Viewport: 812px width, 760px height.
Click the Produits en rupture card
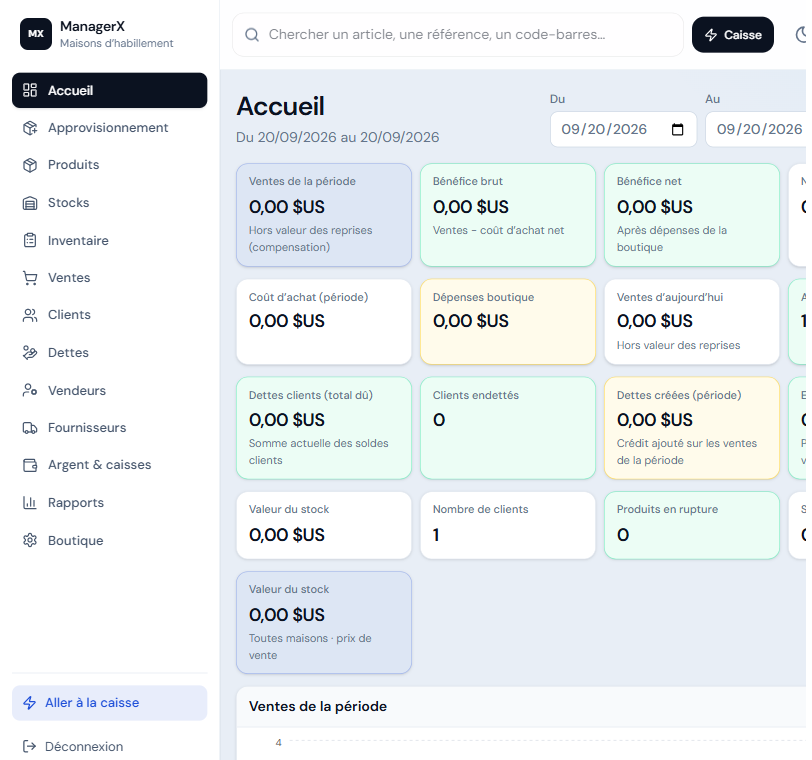[x=692, y=525]
